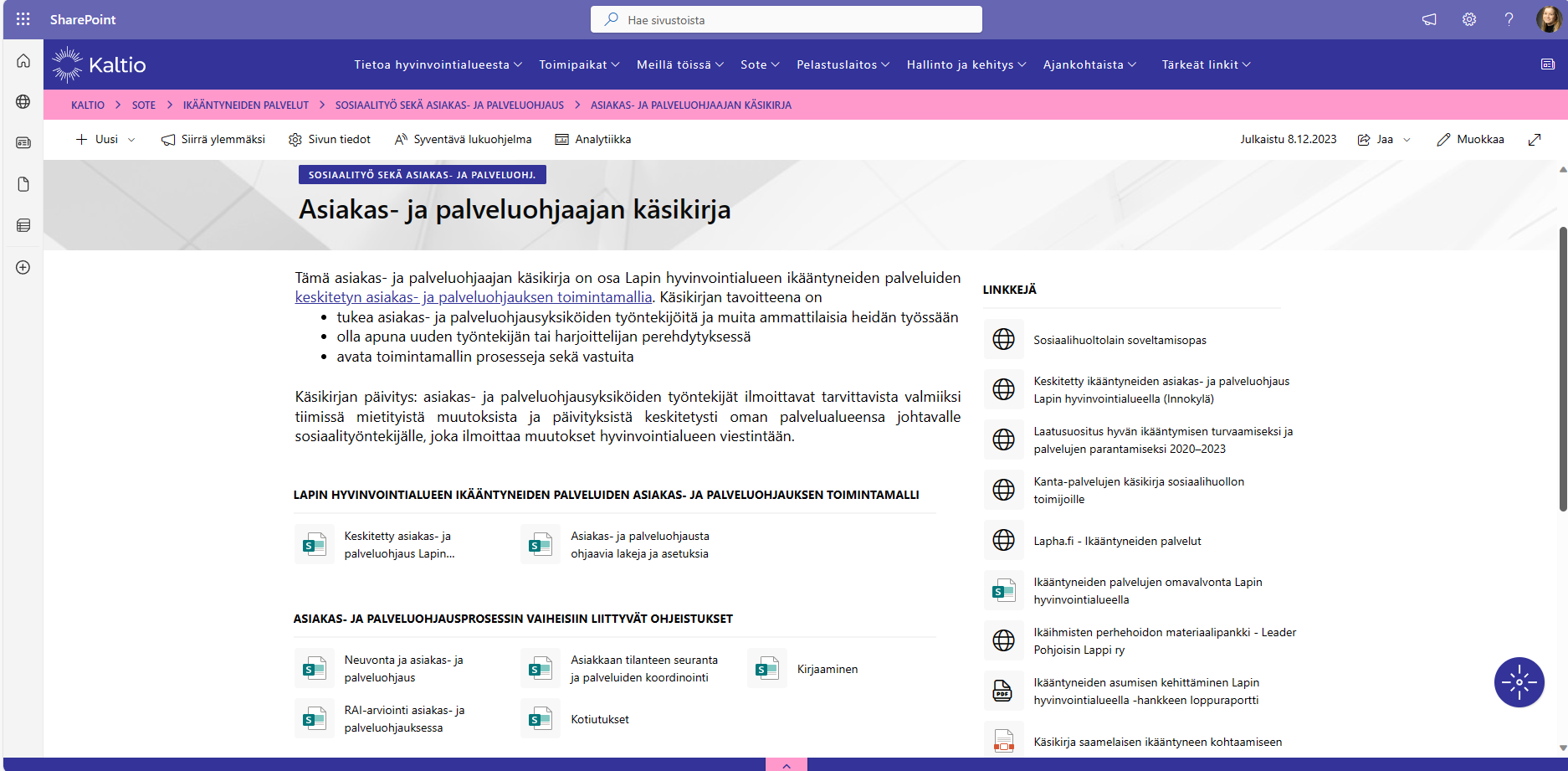Screen dimensions: 1568x771
Task: Open the settings gear in top bar
Action: [1469, 19]
